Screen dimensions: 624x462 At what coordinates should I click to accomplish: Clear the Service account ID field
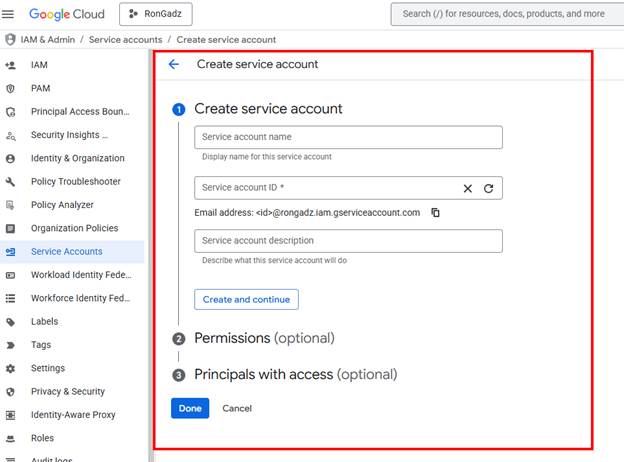(x=468, y=188)
